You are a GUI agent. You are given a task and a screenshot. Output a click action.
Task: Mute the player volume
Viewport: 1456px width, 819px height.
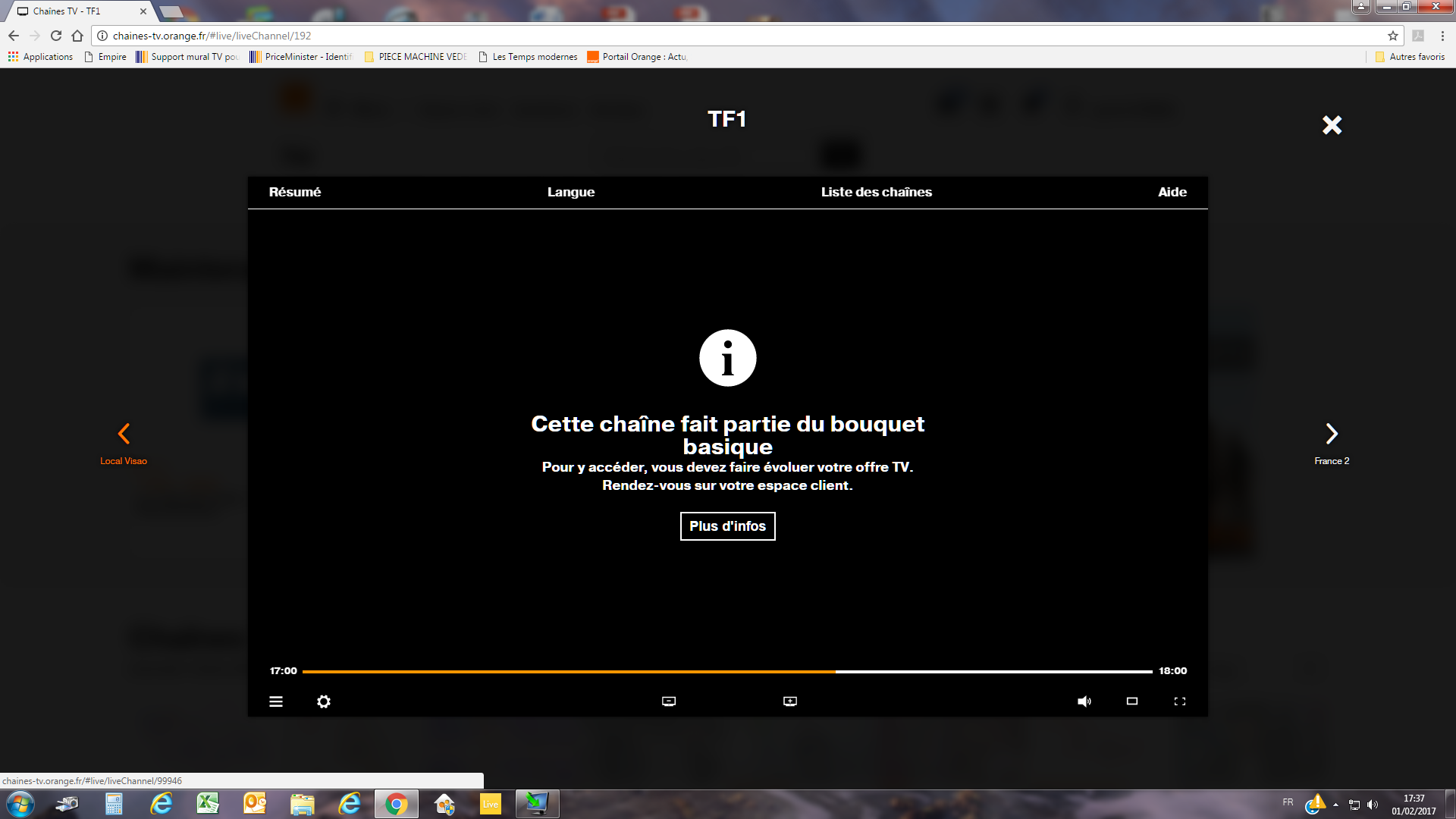1084,701
